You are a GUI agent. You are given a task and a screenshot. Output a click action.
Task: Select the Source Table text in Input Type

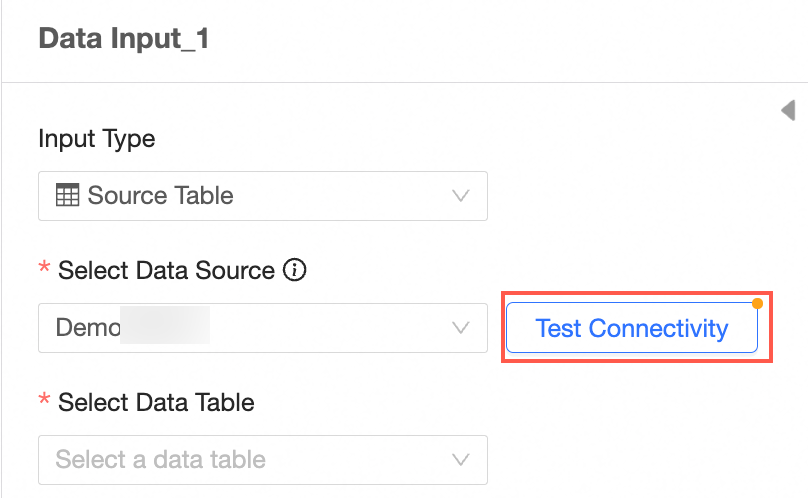coord(161,195)
